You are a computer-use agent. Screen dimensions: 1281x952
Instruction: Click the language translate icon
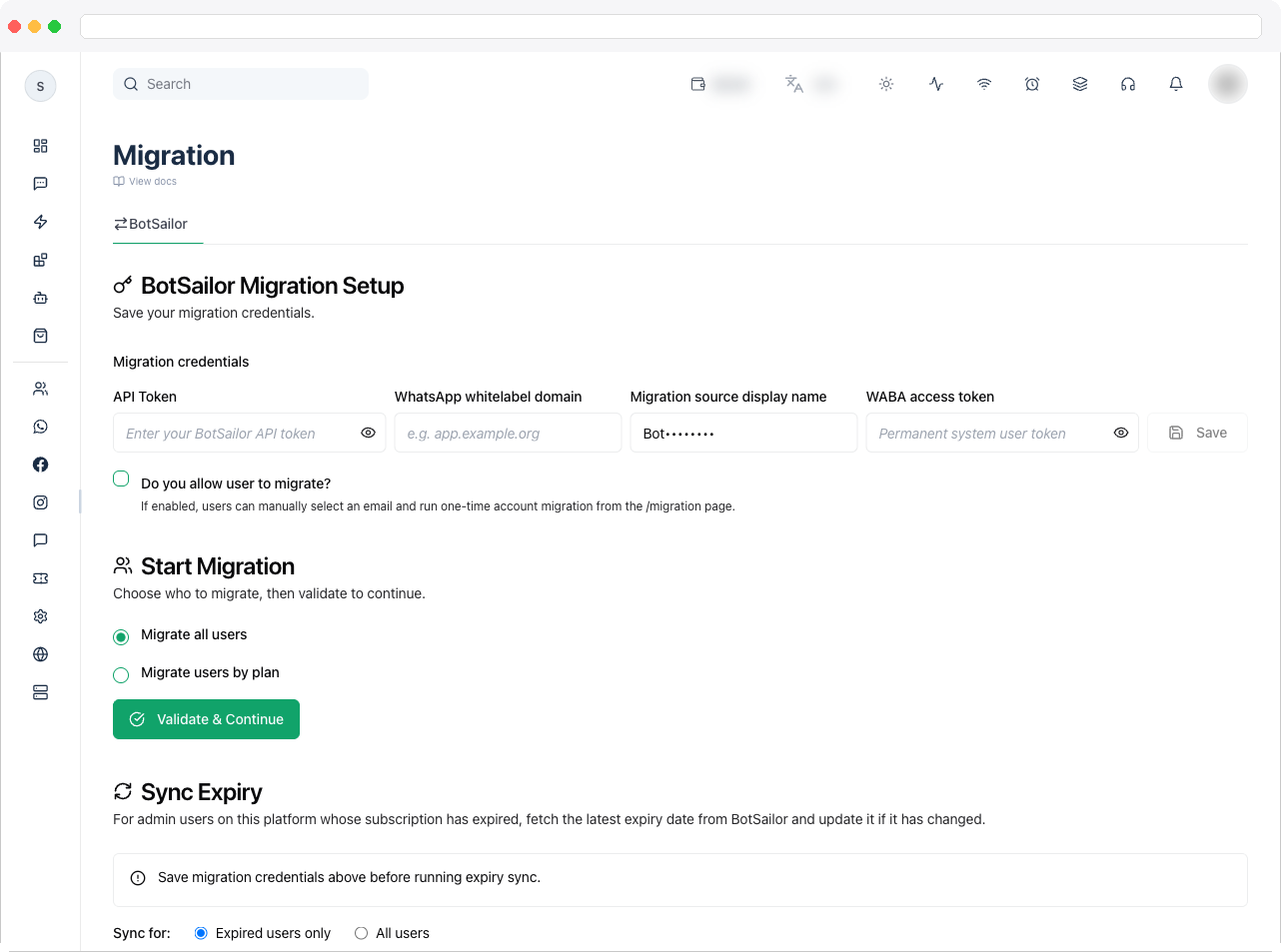794,84
